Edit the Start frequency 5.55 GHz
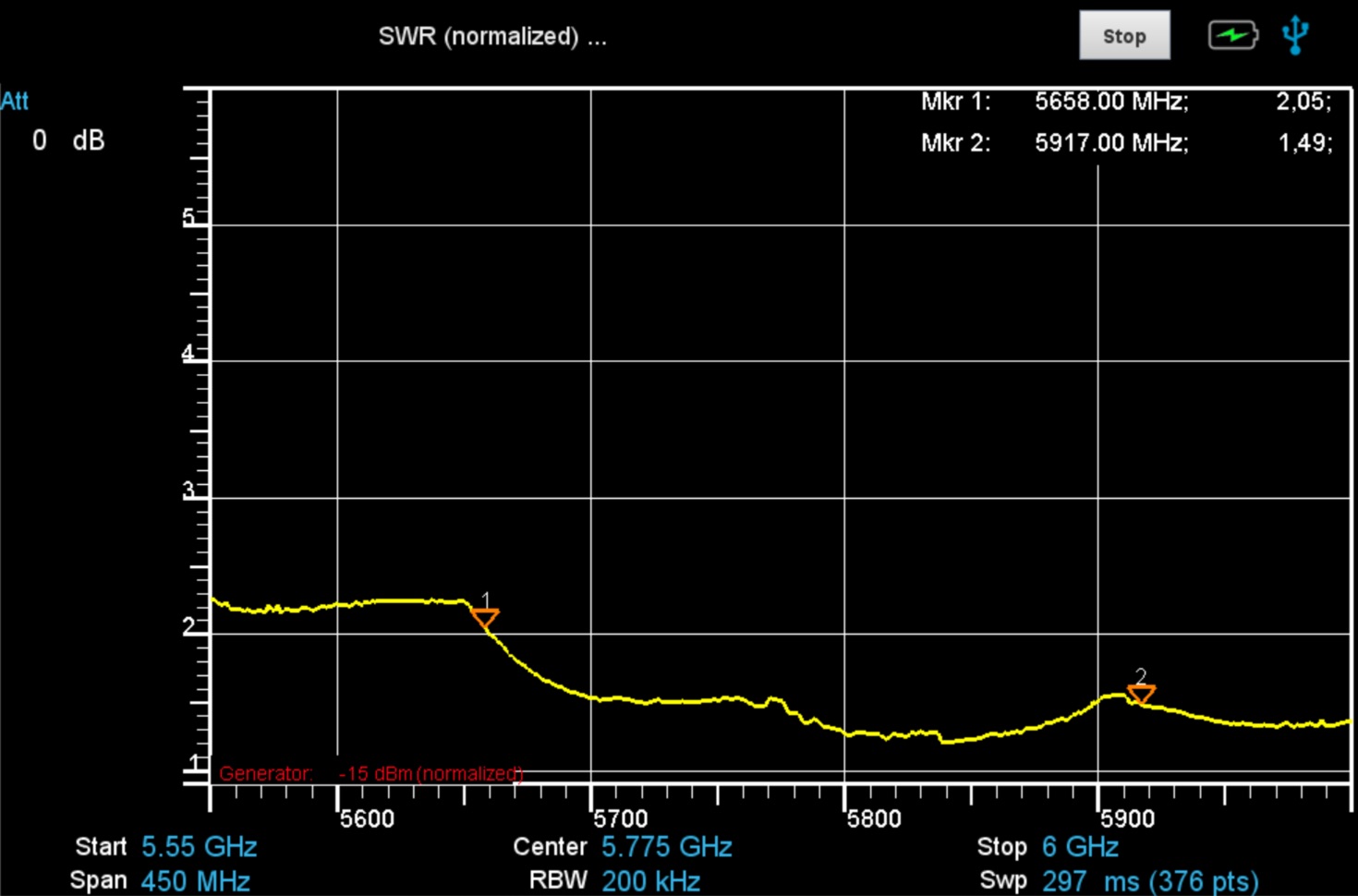 point(199,847)
